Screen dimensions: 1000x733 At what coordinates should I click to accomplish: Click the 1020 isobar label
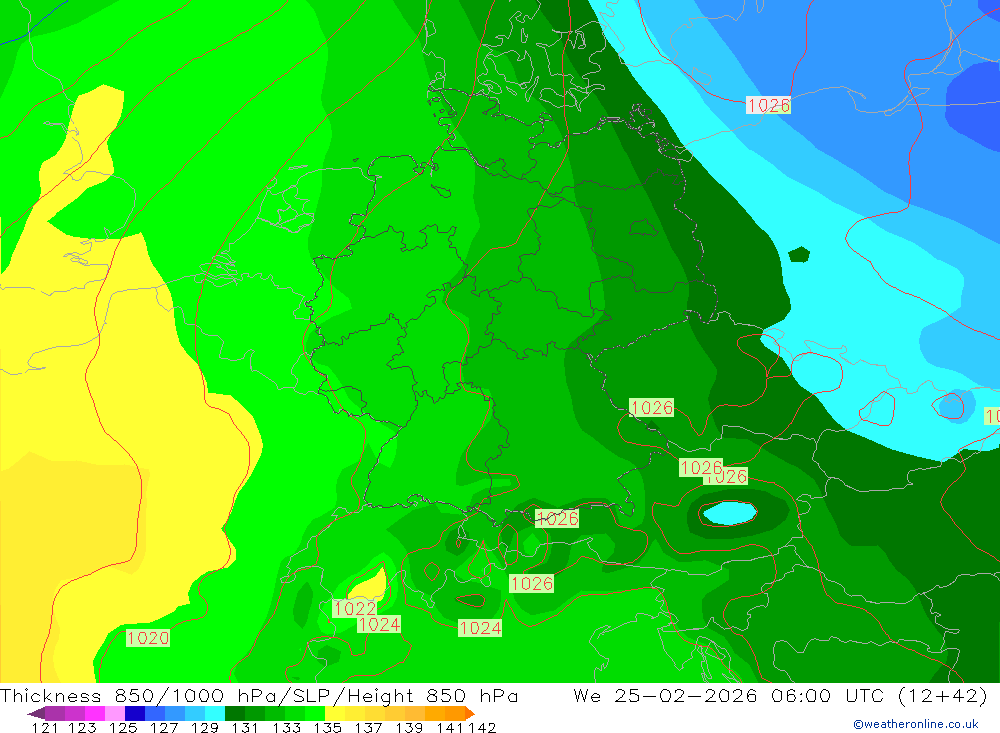[148, 638]
